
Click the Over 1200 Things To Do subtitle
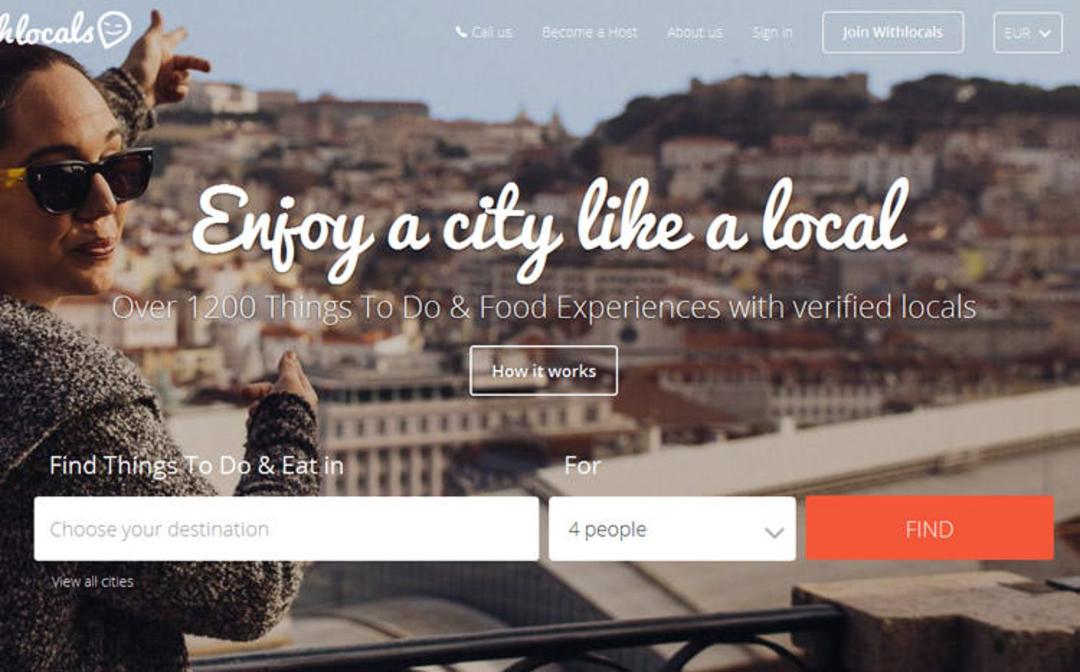point(543,307)
